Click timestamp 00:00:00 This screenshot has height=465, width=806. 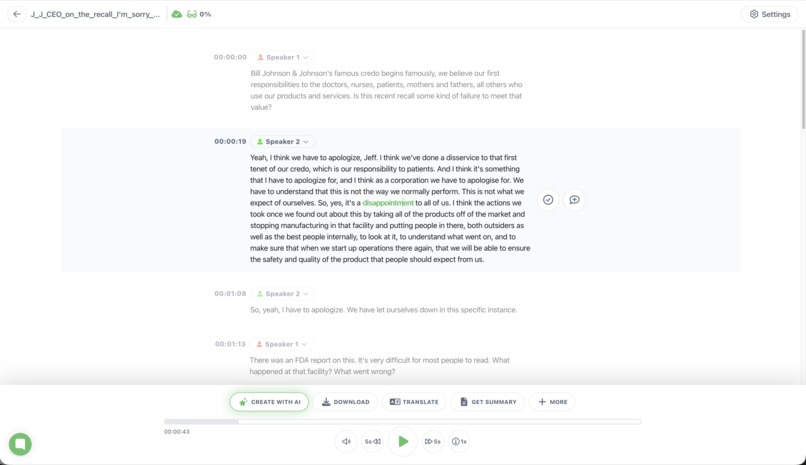[x=230, y=57]
